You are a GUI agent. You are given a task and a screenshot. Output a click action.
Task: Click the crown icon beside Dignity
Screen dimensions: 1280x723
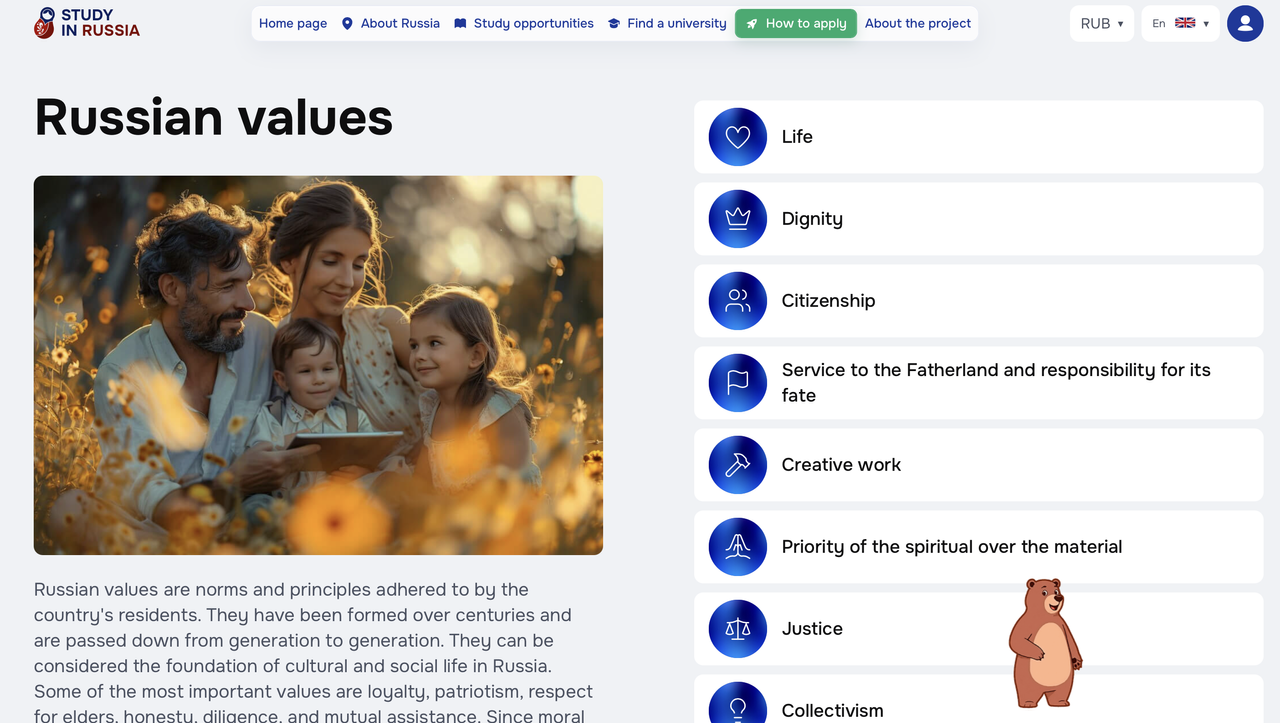coord(738,219)
